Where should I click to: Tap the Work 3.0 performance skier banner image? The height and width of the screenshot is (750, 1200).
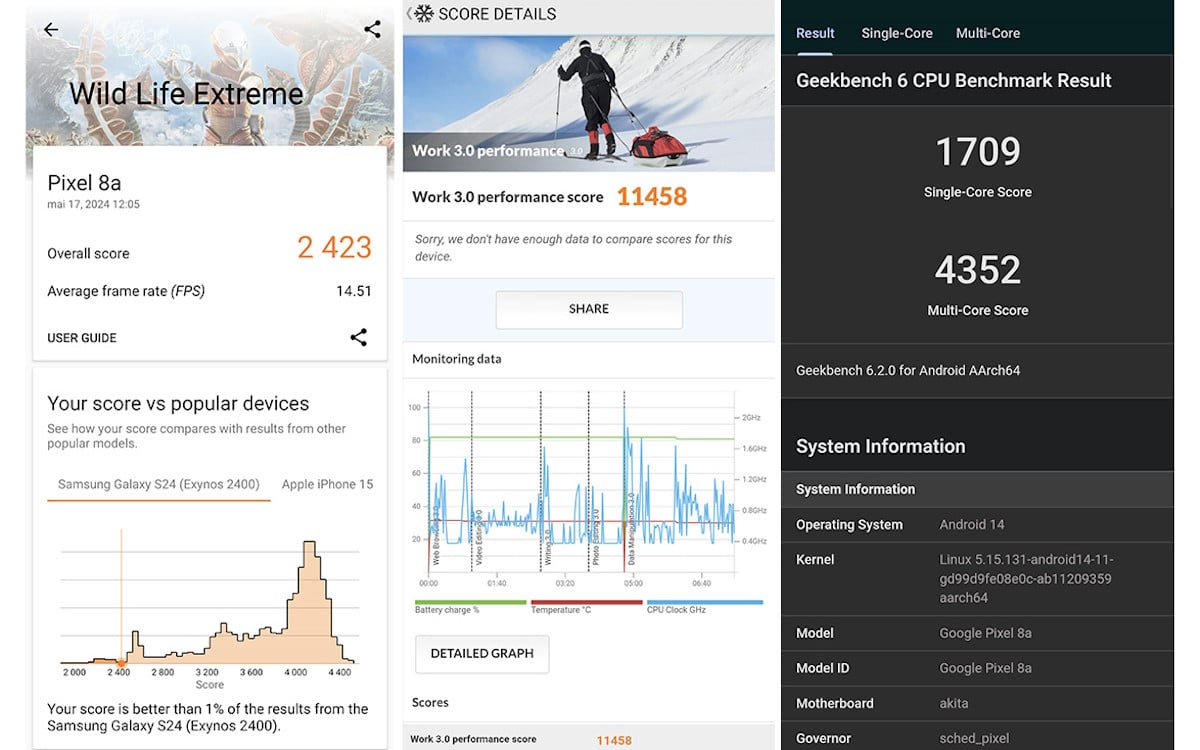pos(589,103)
